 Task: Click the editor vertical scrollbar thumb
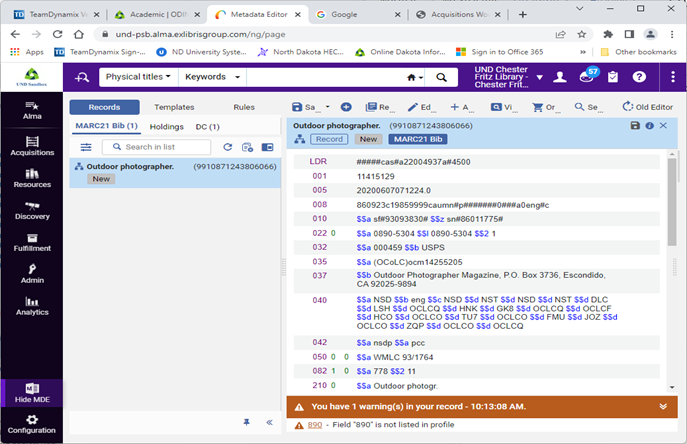click(672, 202)
